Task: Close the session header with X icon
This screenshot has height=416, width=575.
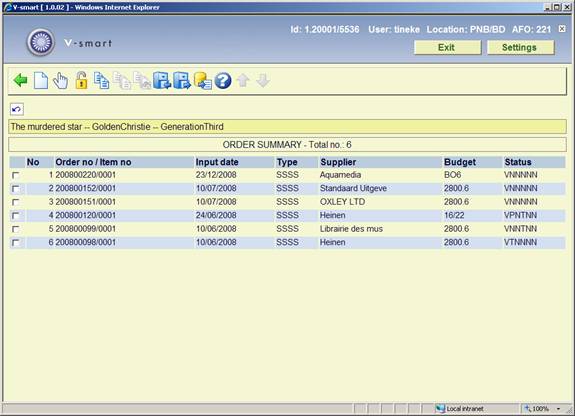Action: tap(562, 29)
